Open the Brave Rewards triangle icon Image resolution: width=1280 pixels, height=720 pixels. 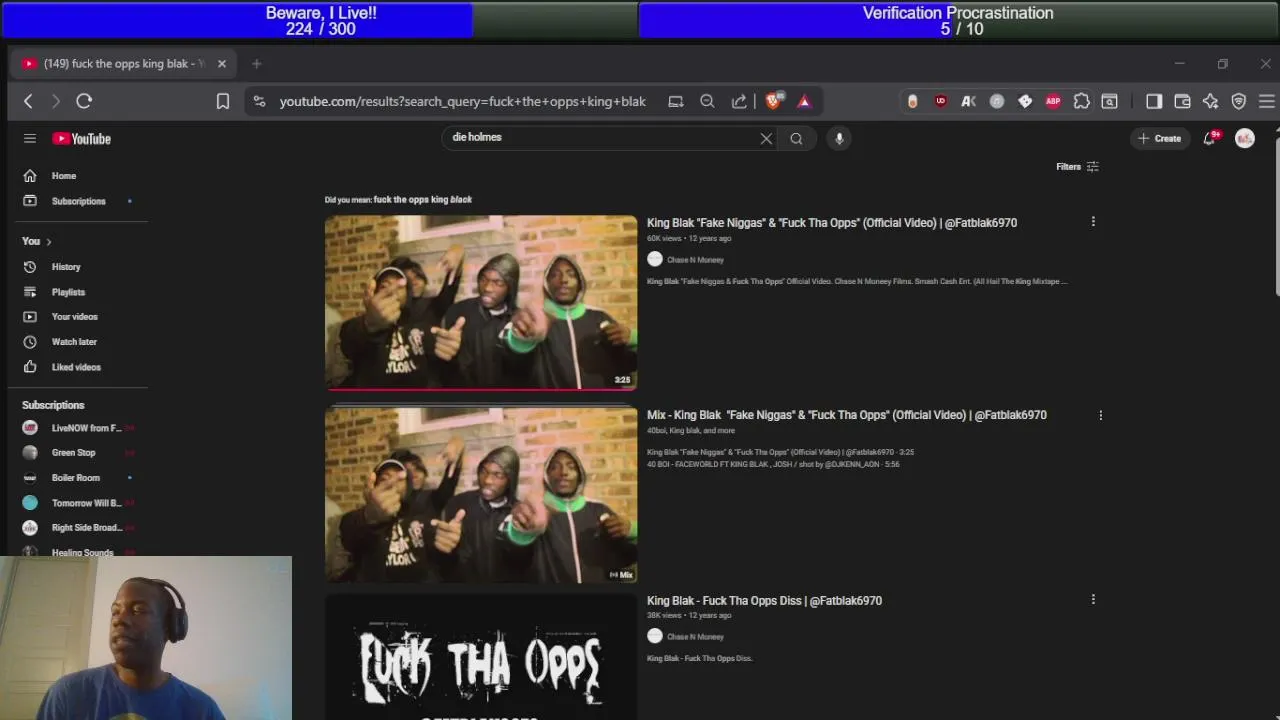click(804, 101)
